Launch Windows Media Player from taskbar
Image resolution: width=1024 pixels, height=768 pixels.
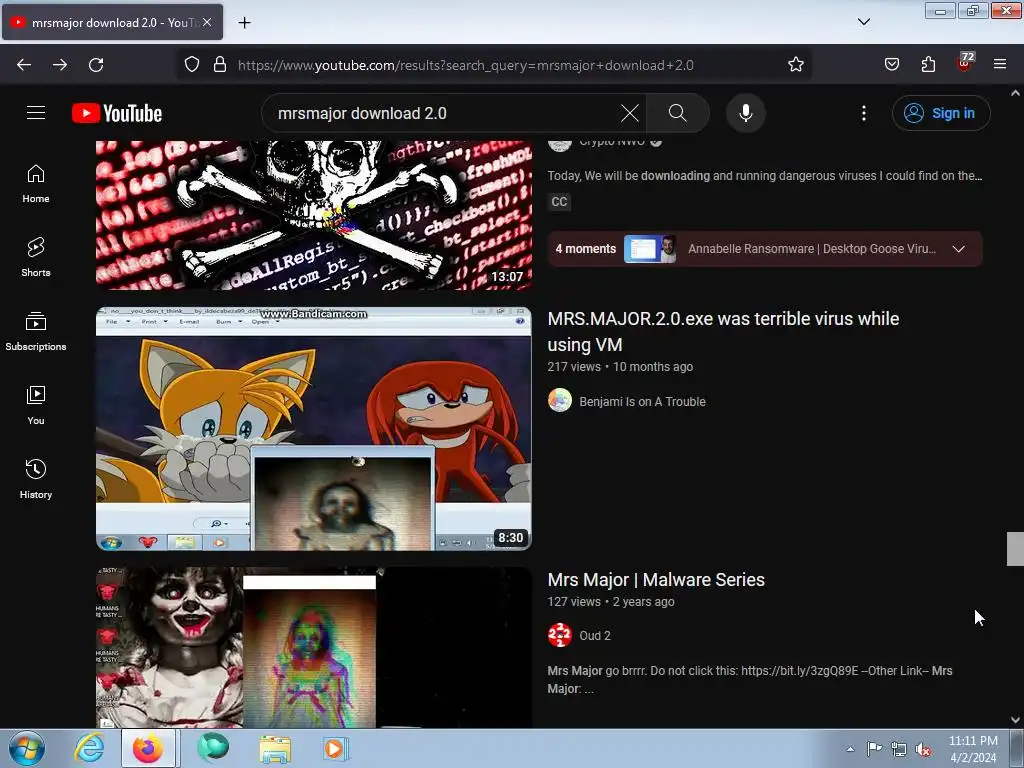coord(336,748)
